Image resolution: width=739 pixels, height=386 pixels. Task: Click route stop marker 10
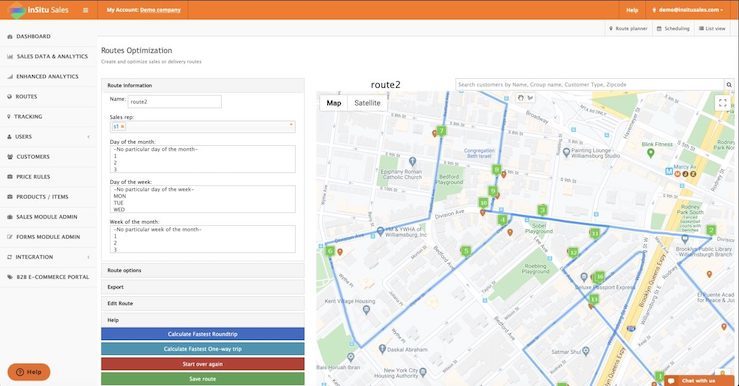point(483,203)
